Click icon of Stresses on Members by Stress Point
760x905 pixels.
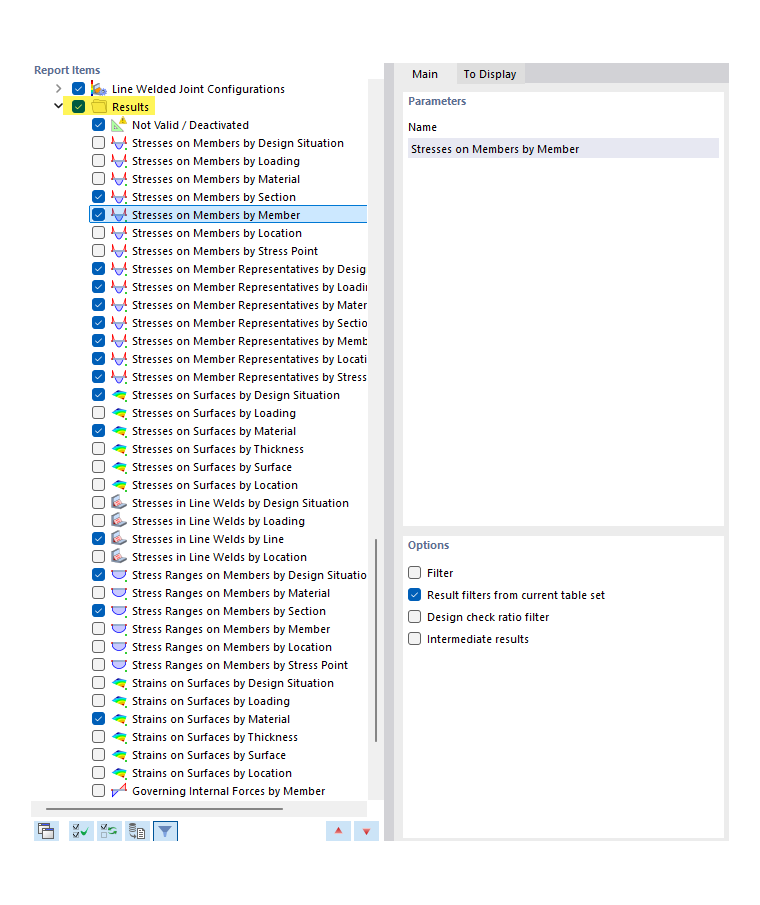(x=119, y=251)
